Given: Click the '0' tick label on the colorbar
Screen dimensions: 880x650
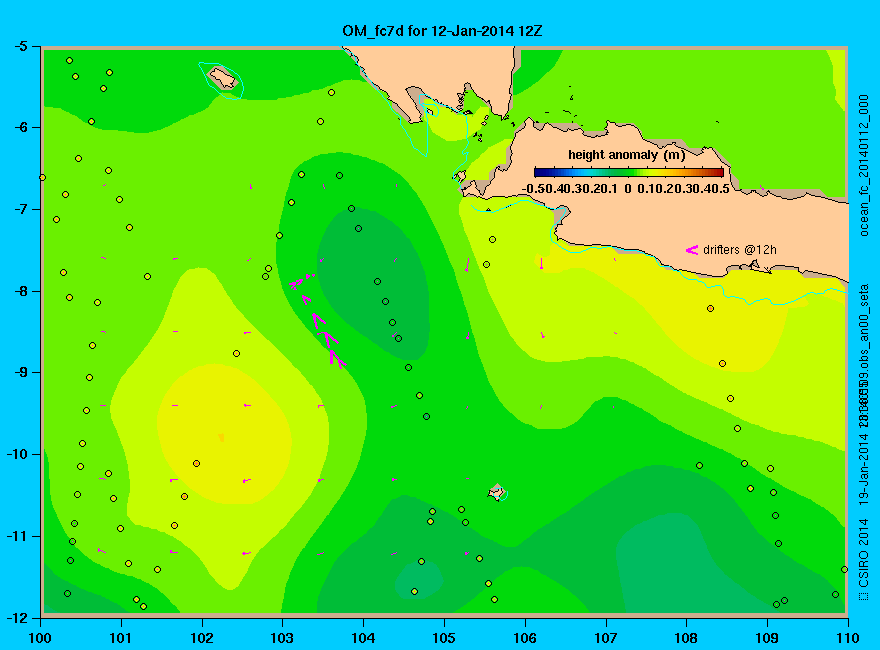Looking at the screenshot, I should 627,189.
